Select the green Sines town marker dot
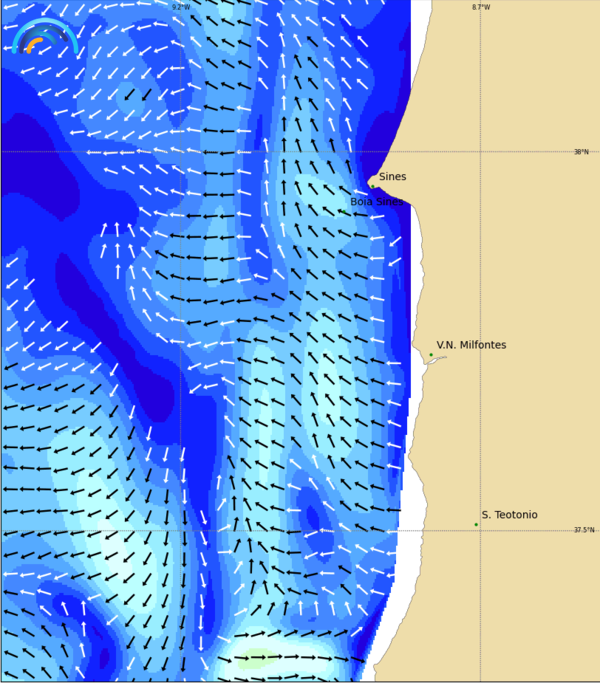This screenshot has width=600, height=683. click(373, 185)
